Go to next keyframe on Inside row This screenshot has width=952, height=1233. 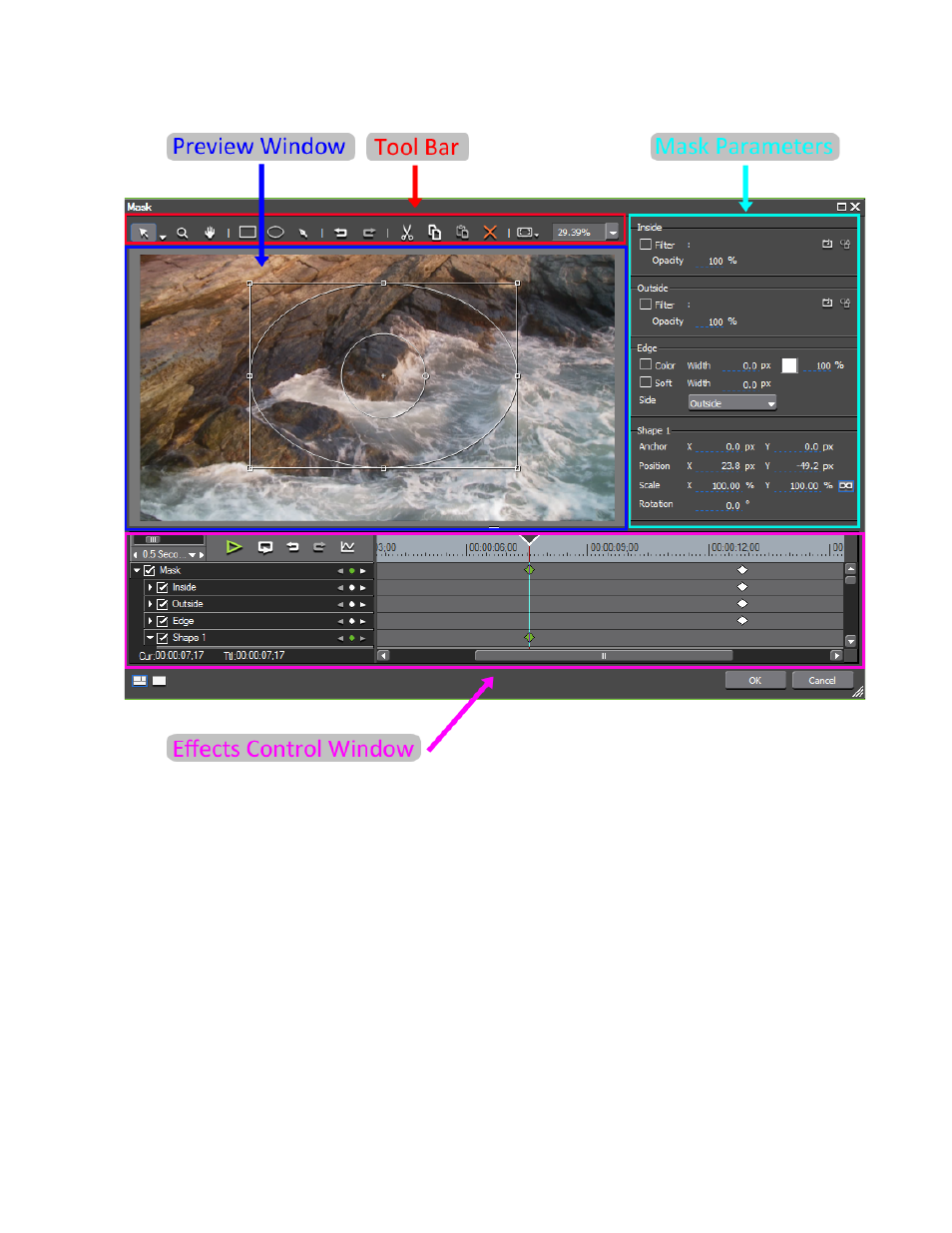[x=363, y=588]
